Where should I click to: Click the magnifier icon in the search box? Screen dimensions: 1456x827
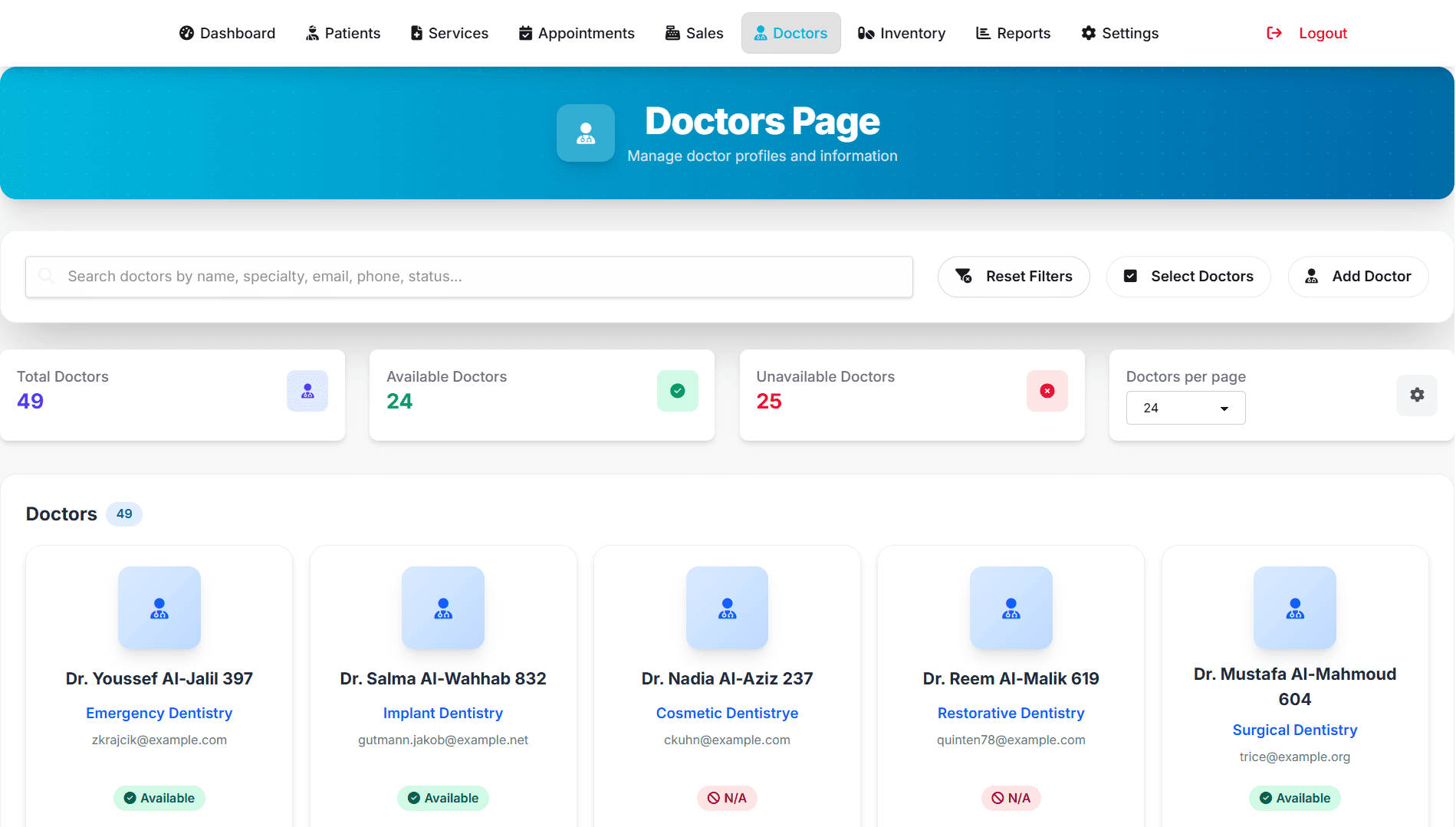(46, 276)
